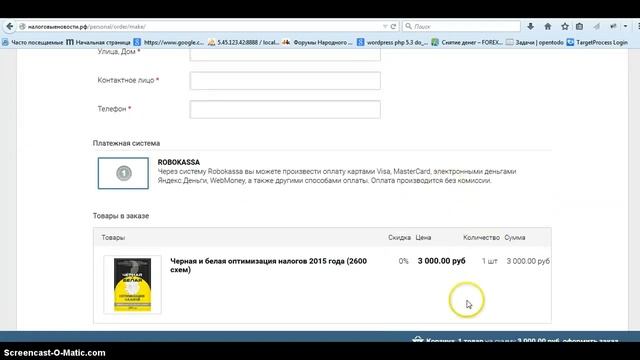This screenshot has width=640, height=360.
Task: Open the 'TargetProcess Login' bookmark
Action: [x=597, y=42]
